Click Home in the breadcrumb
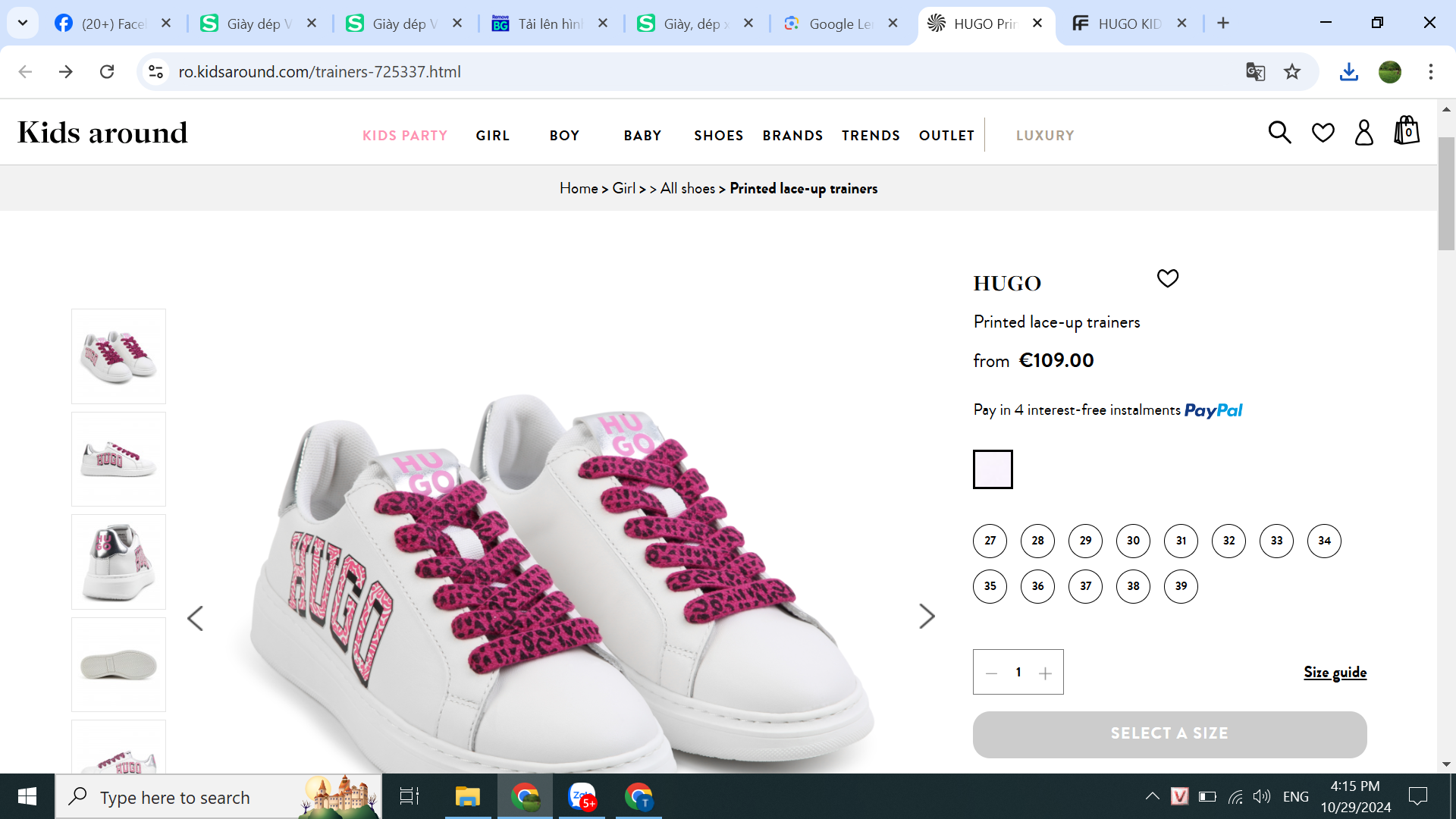The width and height of the screenshot is (1456, 819). [x=579, y=188]
